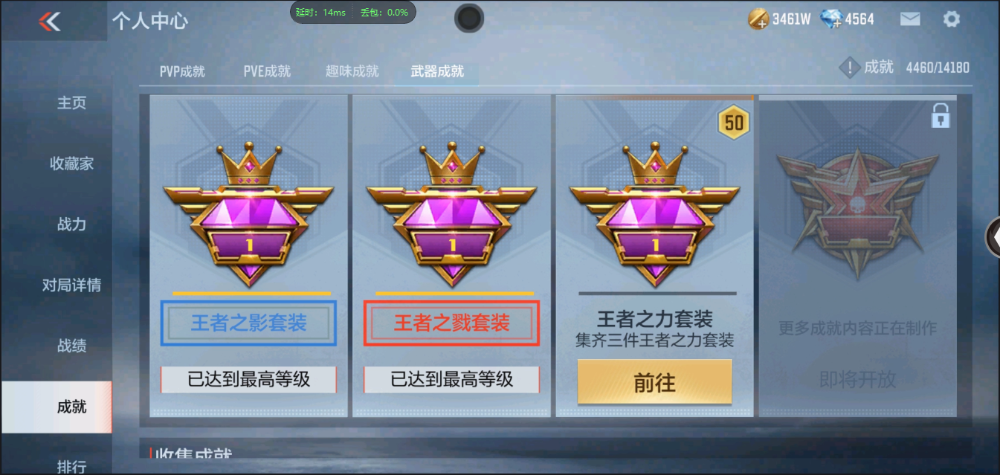The height and width of the screenshot is (475, 1000).
Task: Click 已达到最高等级 under 王者之影套装
Action: pyautogui.click(x=249, y=380)
